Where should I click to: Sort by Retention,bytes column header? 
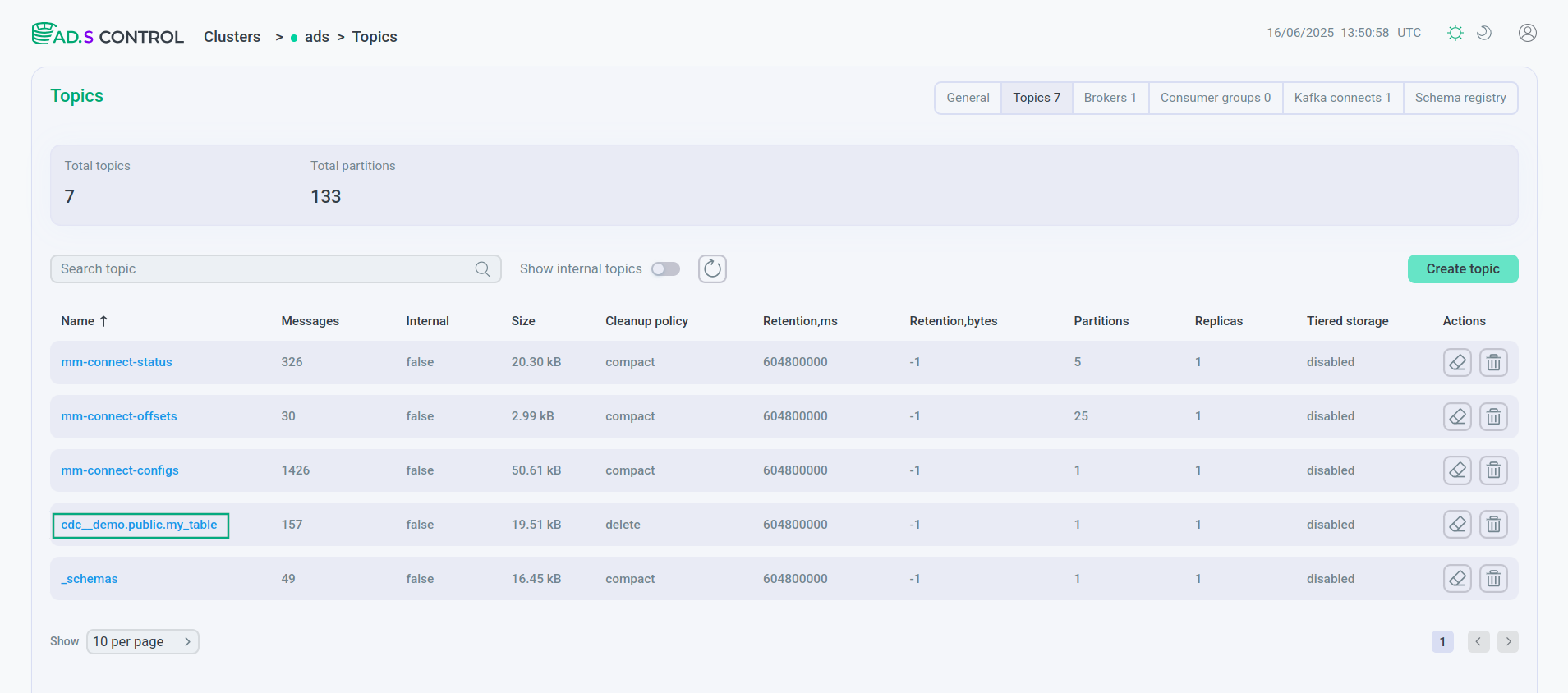point(954,321)
